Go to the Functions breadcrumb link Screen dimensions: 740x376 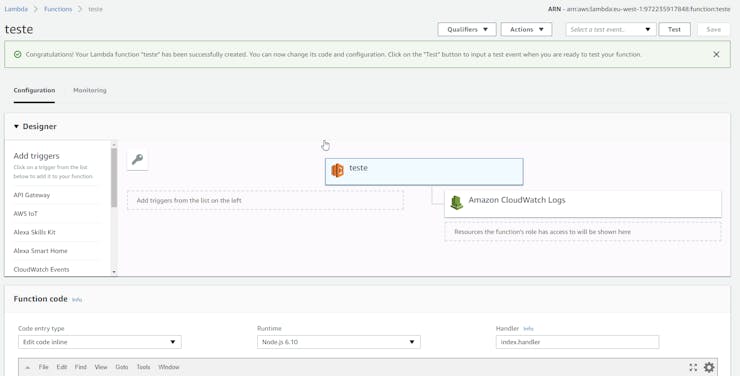[58, 9]
